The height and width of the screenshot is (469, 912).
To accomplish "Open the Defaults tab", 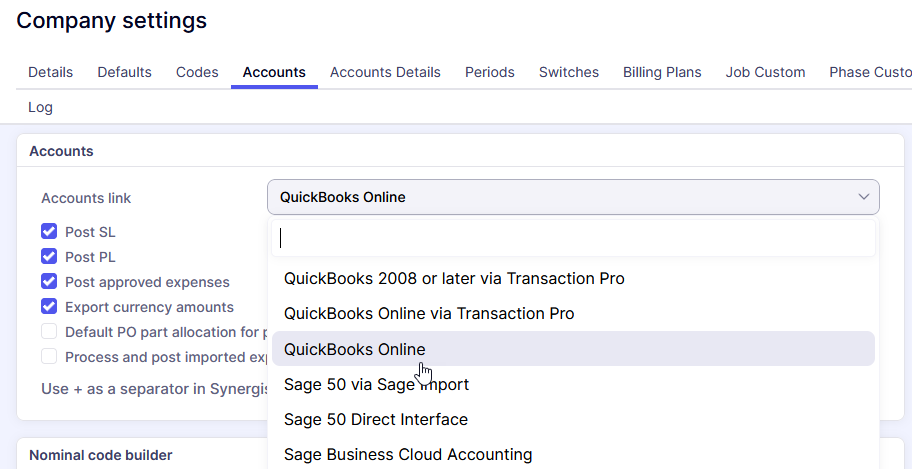I will pos(124,72).
